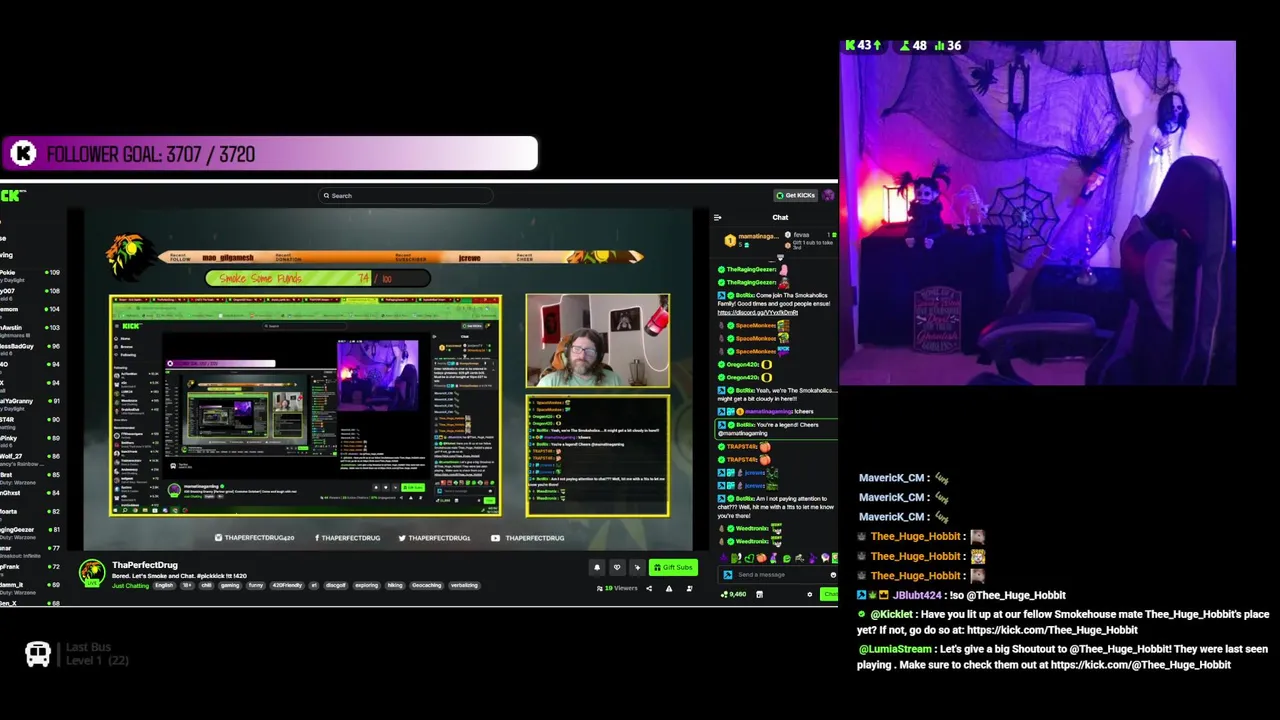Share the stream via share icon
The height and width of the screenshot is (720, 1280).
[x=649, y=588]
